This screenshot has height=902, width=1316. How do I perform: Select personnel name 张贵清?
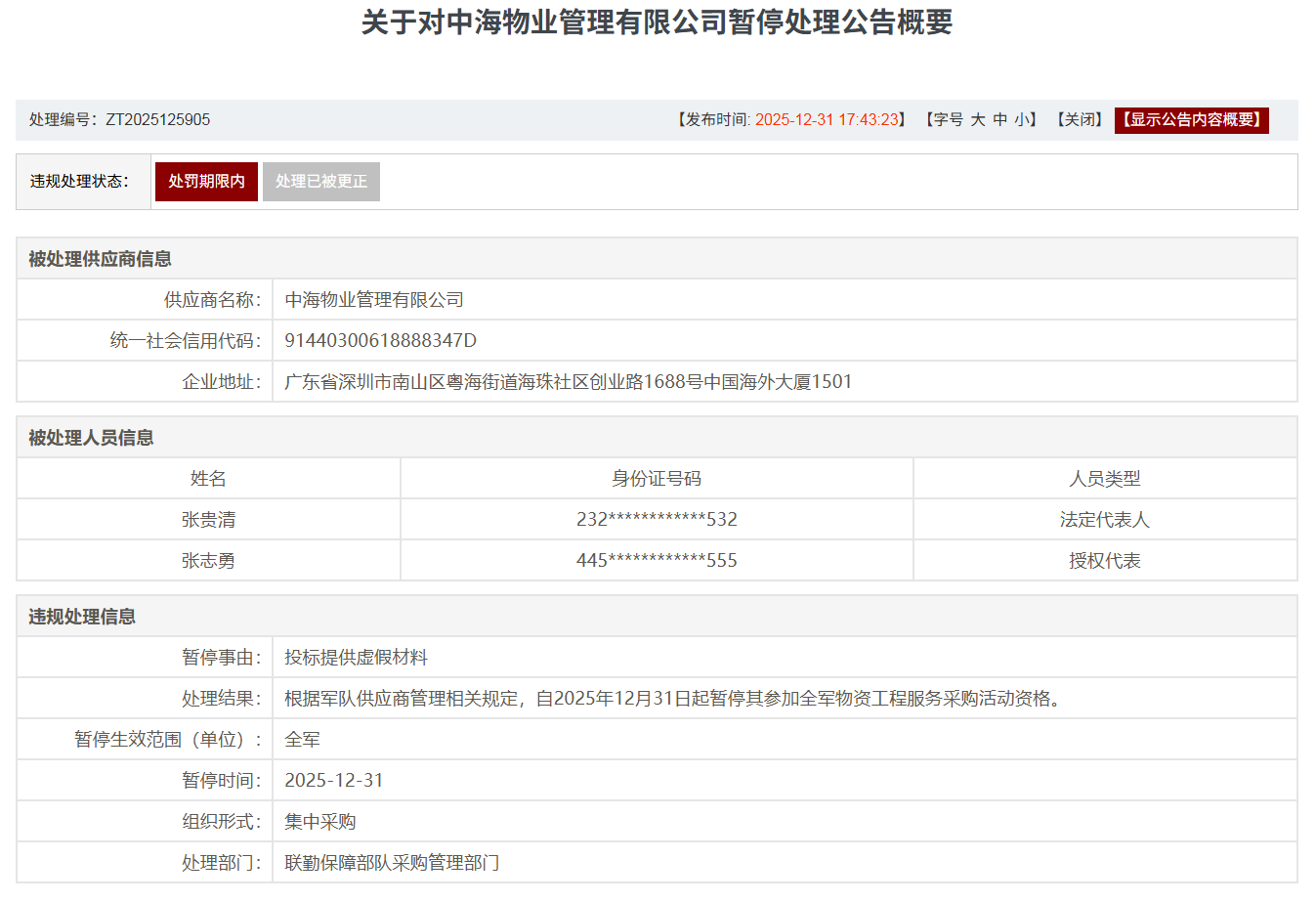pyautogui.click(x=206, y=519)
